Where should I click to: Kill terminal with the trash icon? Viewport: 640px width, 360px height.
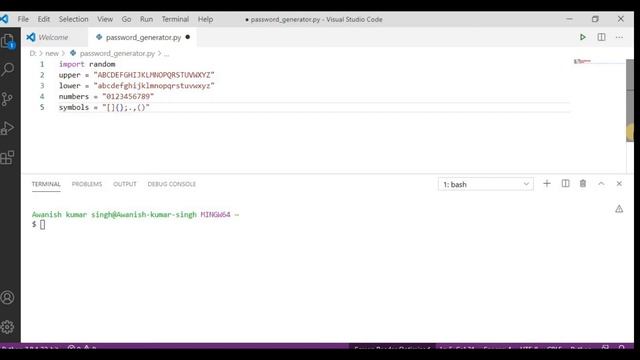click(583, 184)
